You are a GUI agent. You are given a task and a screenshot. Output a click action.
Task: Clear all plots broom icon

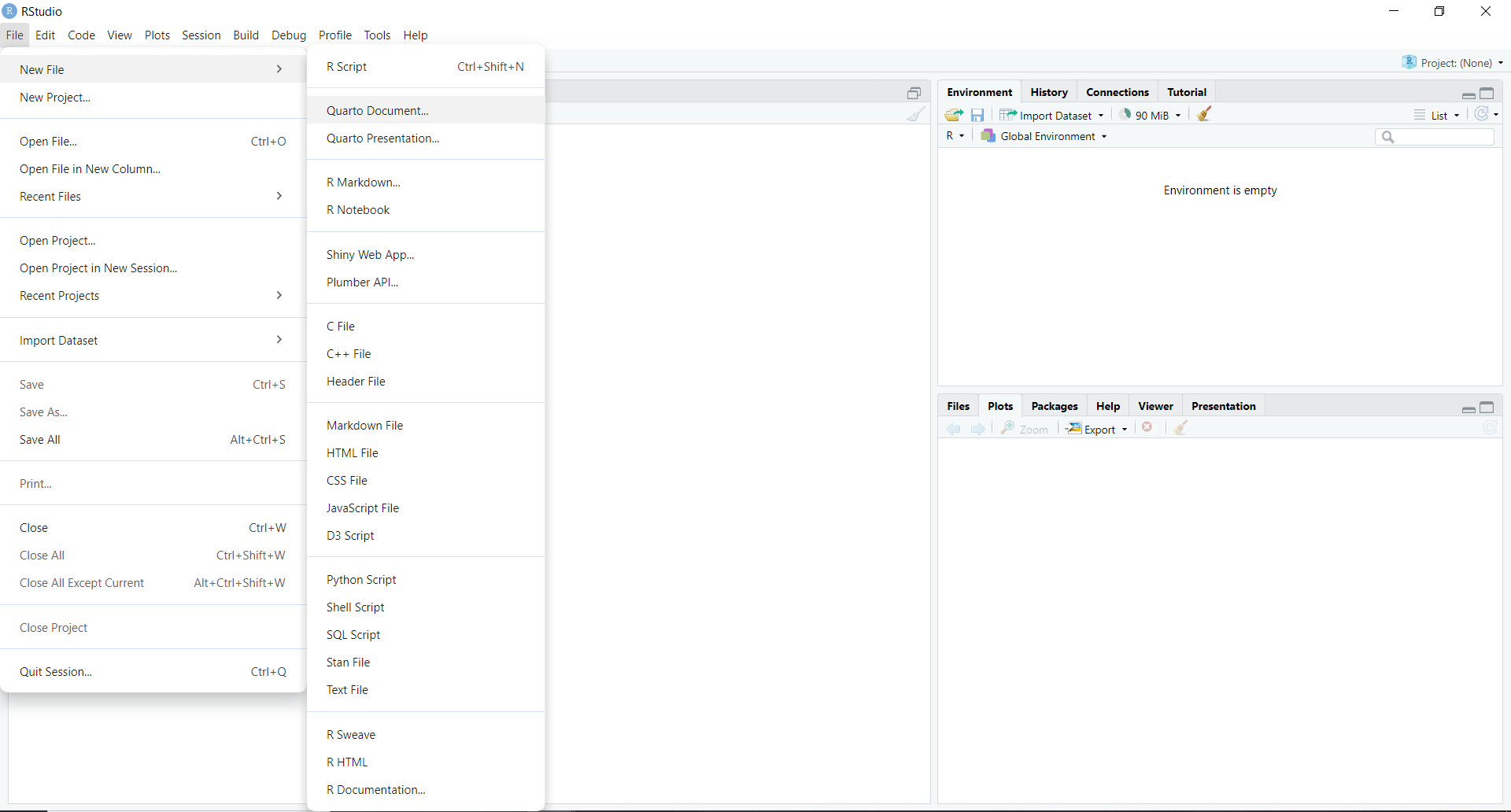1180,428
